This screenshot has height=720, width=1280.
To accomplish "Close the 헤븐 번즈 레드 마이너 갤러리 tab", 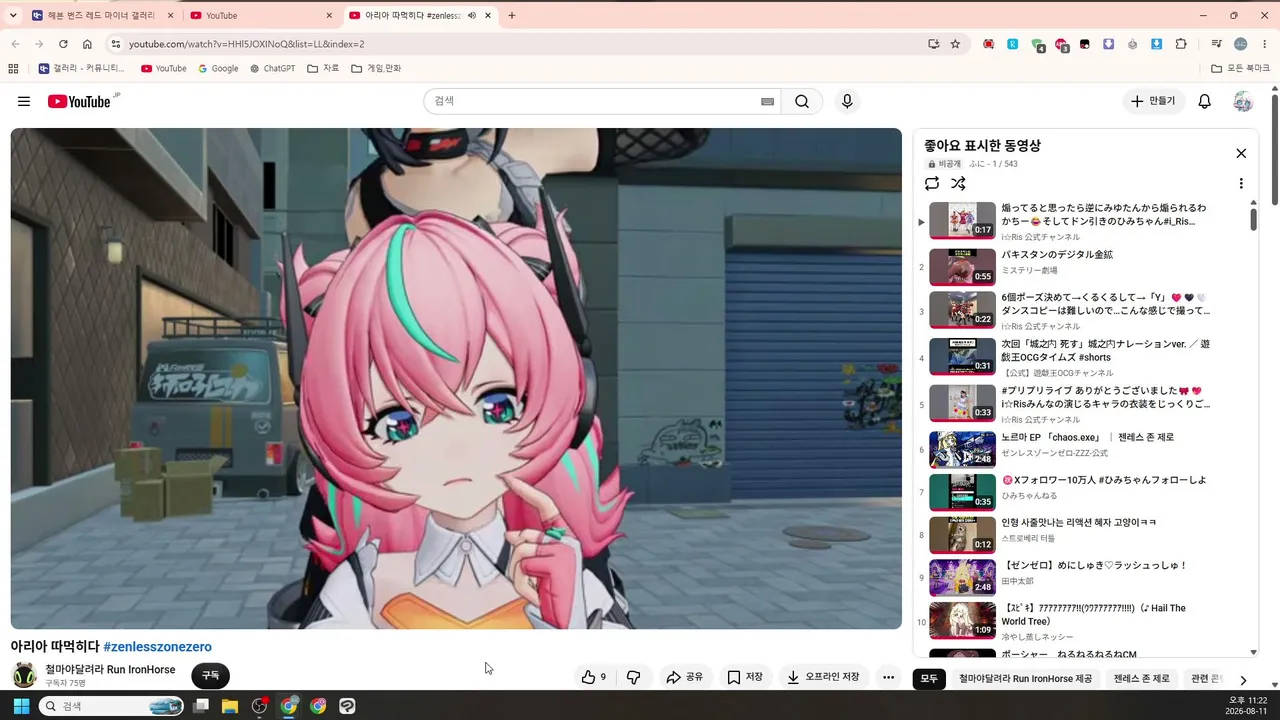I will pyautogui.click(x=170, y=15).
